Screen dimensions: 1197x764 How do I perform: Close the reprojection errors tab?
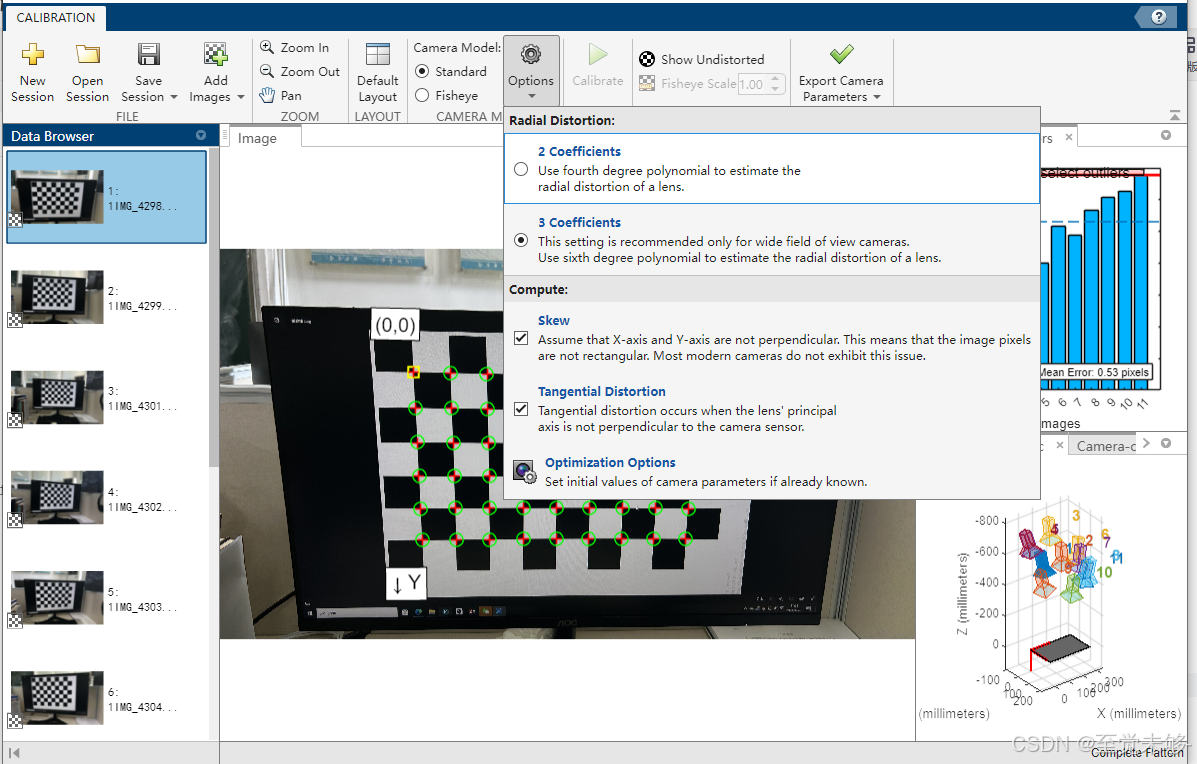(1069, 137)
